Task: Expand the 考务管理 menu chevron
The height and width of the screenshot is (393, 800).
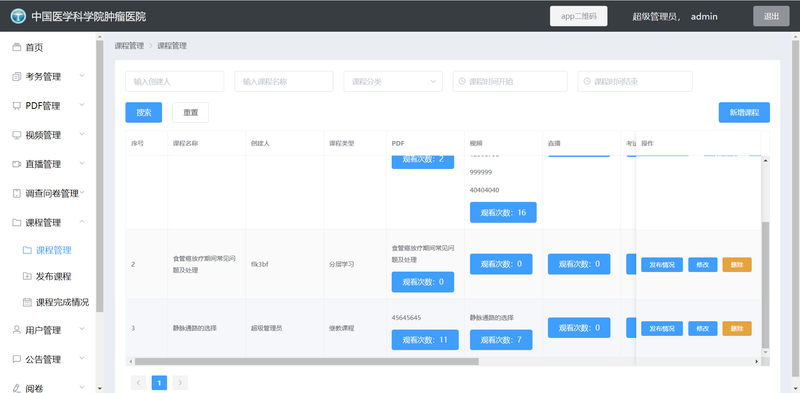Action: pyautogui.click(x=82, y=76)
